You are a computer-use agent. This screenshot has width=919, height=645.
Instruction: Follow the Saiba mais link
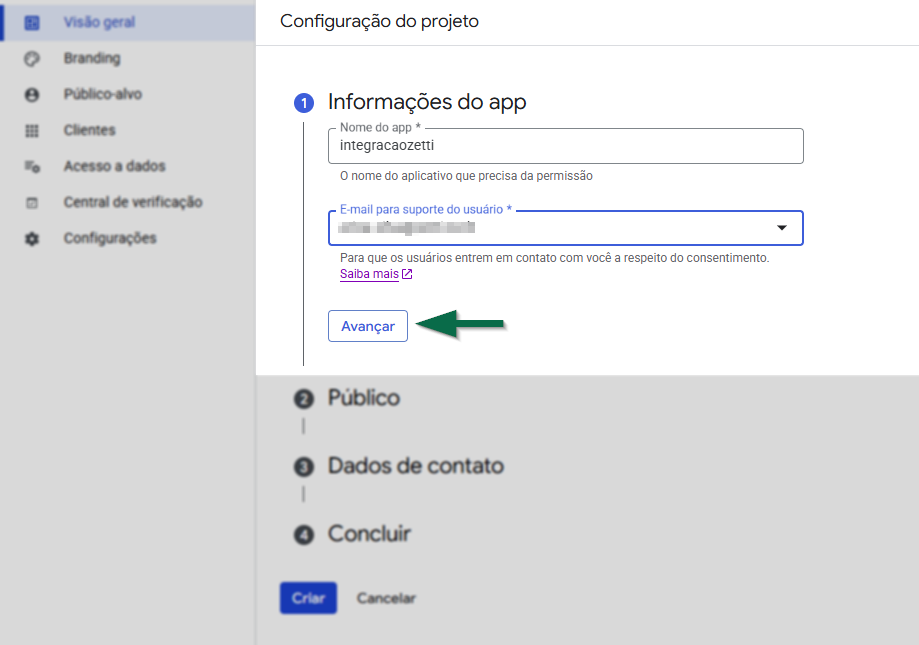[x=369, y=274]
